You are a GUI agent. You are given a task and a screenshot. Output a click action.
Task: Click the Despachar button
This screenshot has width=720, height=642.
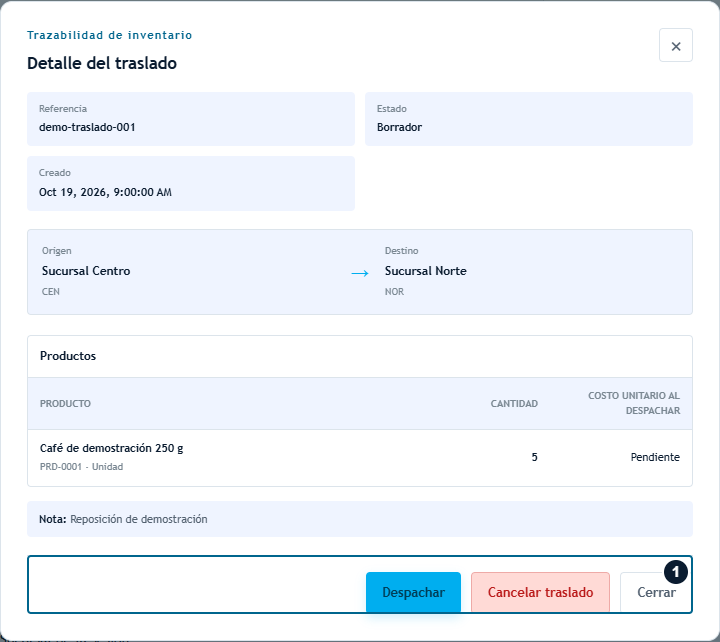(413, 592)
